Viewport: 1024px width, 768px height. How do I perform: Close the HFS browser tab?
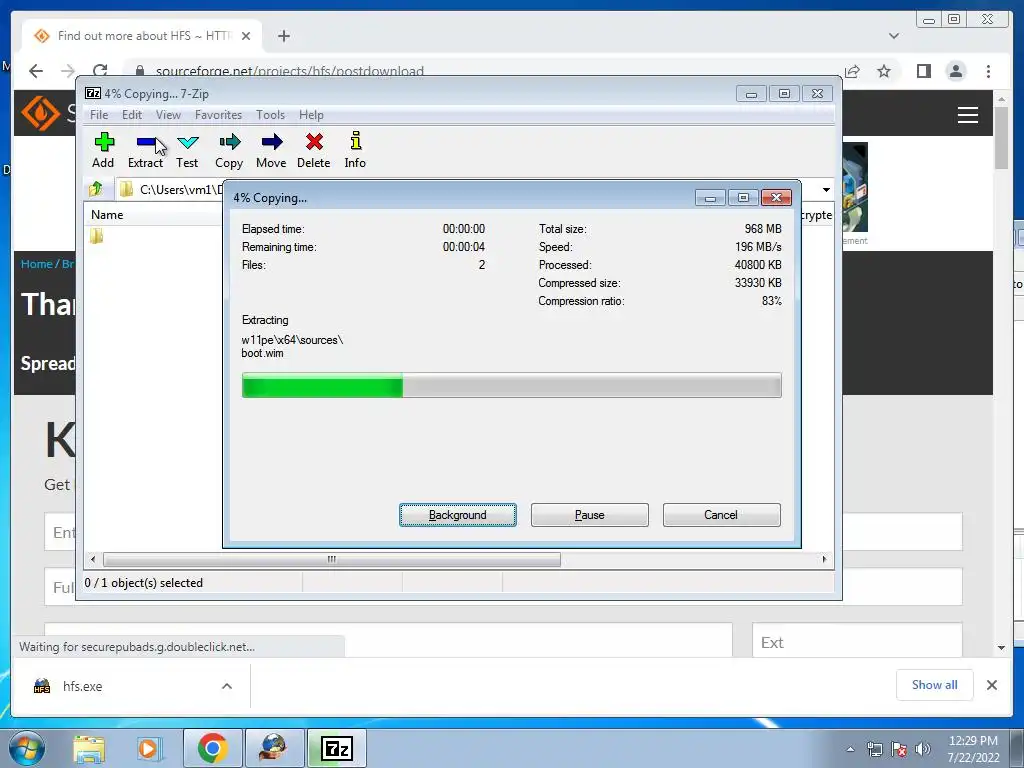click(246, 36)
